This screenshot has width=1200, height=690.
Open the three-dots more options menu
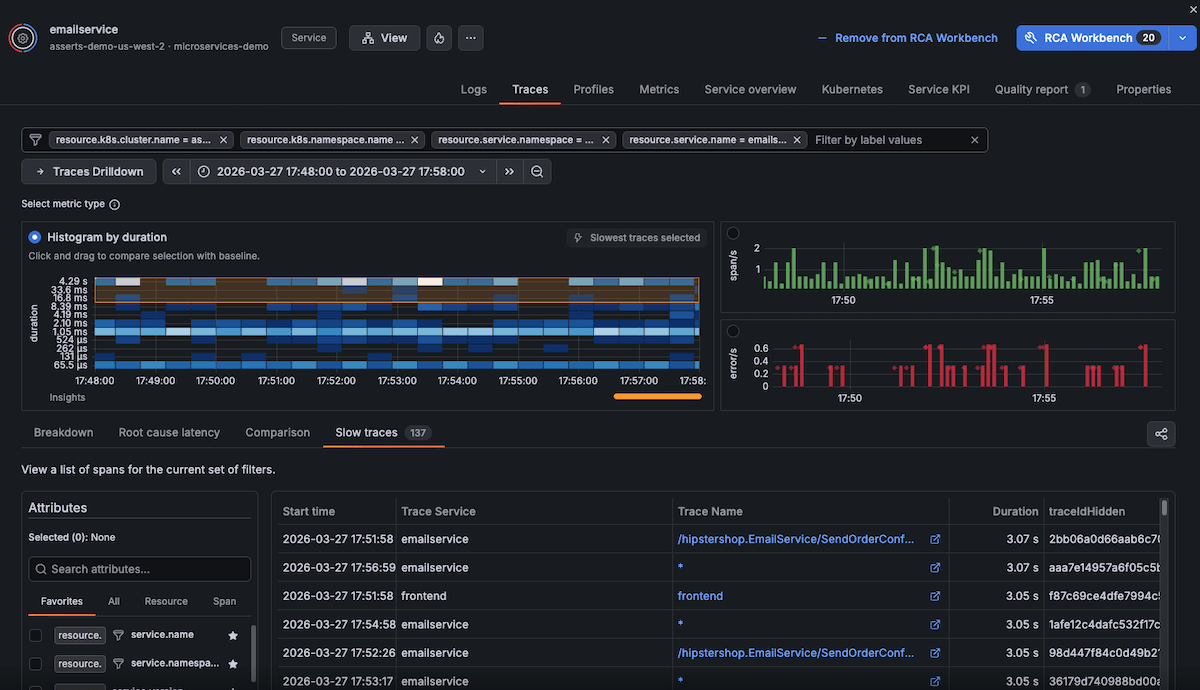pos(472,38)
